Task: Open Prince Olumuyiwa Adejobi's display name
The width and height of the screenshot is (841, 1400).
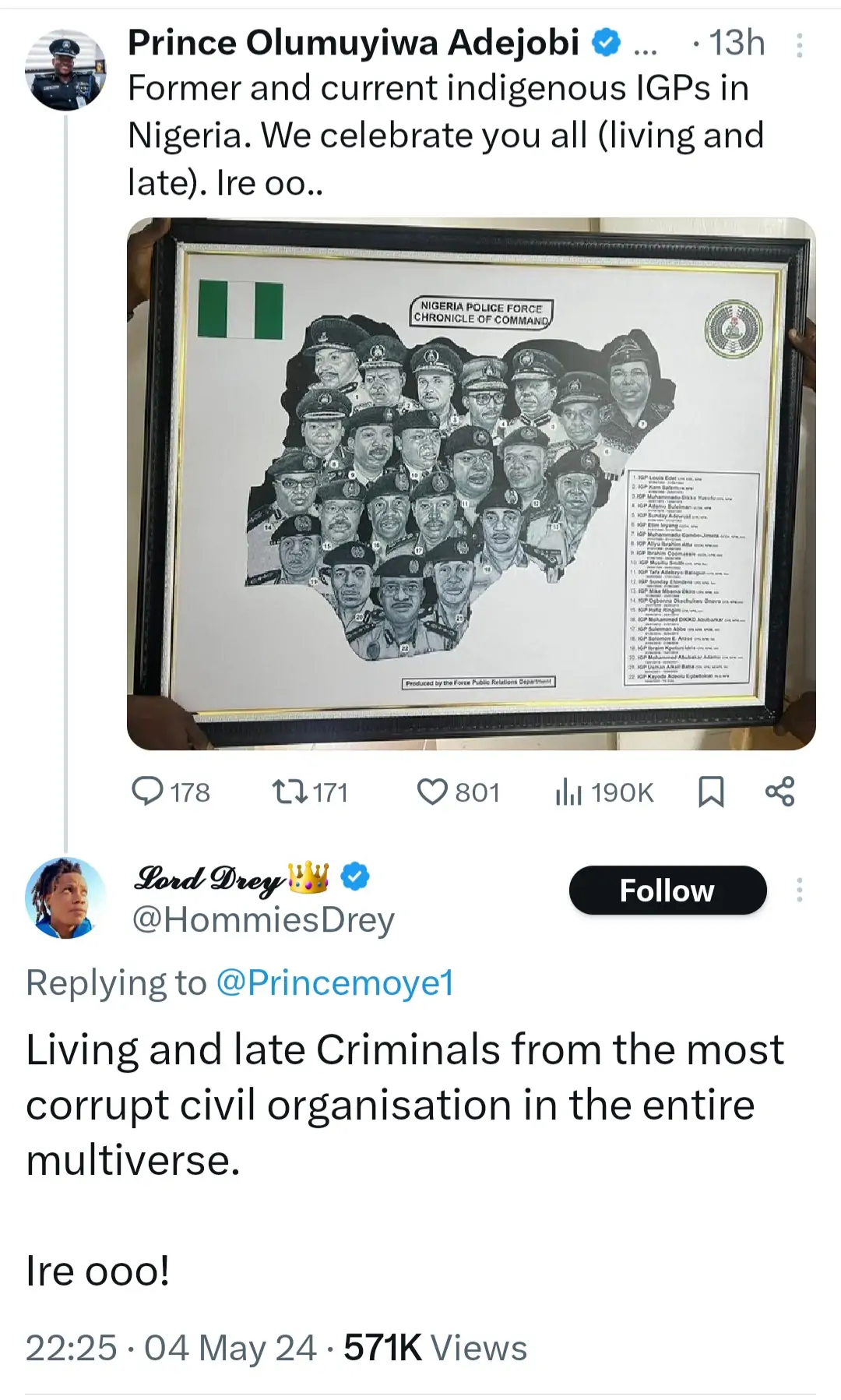Action: tap(354, 43)
